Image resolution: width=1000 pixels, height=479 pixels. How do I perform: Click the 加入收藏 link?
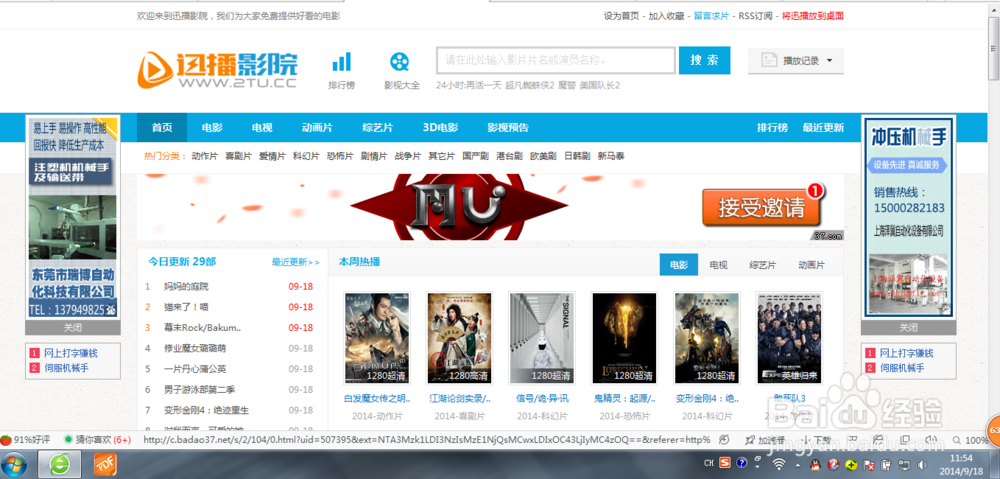click(x=666, y=16)
